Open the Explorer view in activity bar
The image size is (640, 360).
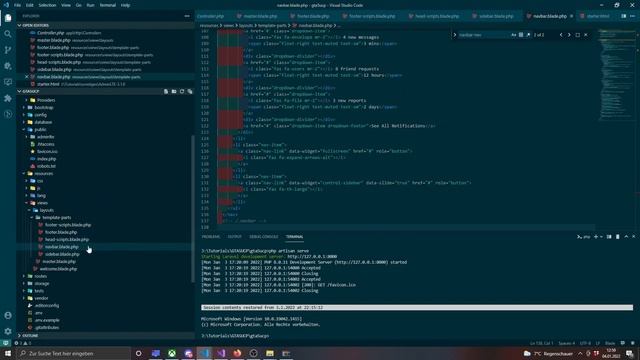pyautogui.click(x=8, y=18)
